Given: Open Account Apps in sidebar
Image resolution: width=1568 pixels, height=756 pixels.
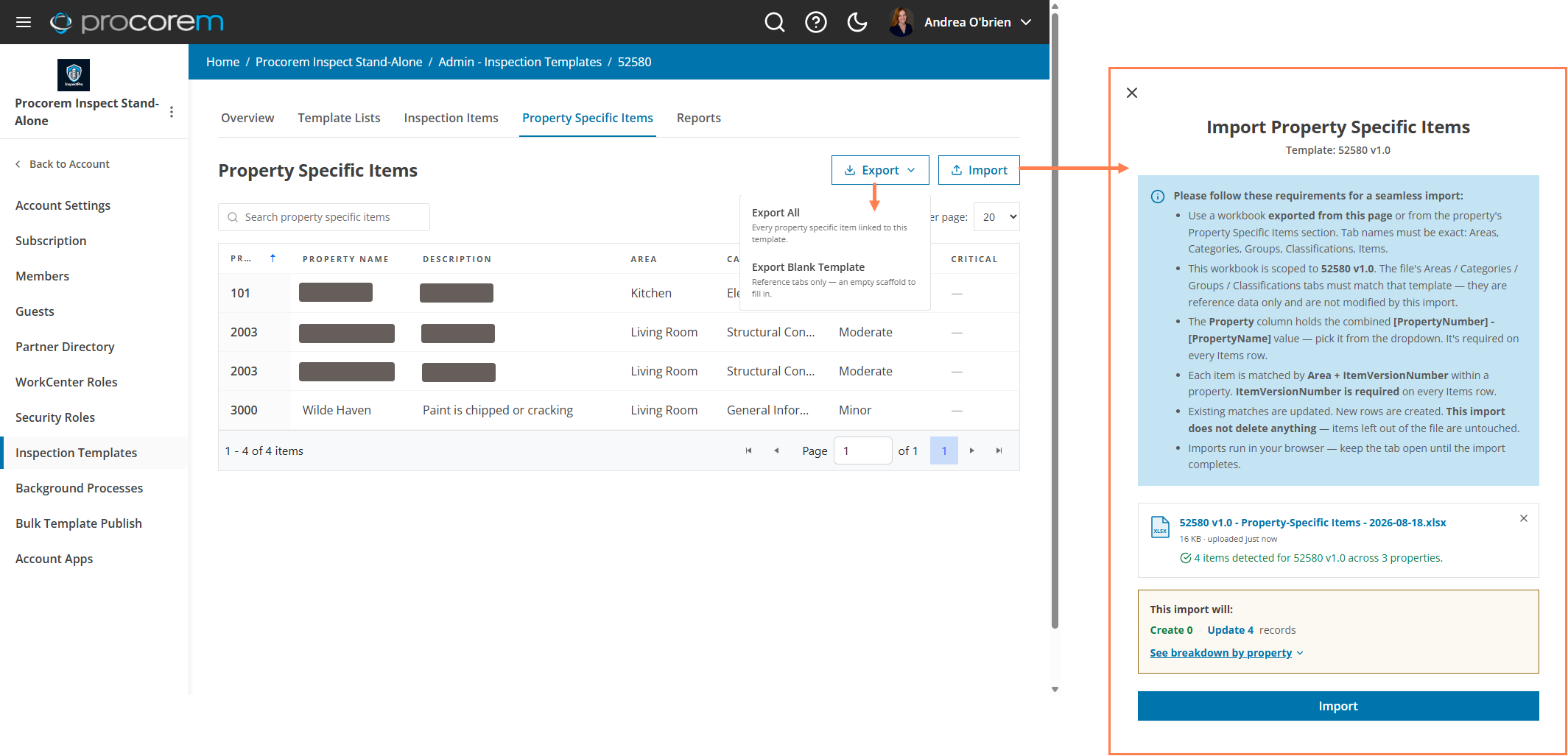Looking at the screenshot, I should coord(55,559).
